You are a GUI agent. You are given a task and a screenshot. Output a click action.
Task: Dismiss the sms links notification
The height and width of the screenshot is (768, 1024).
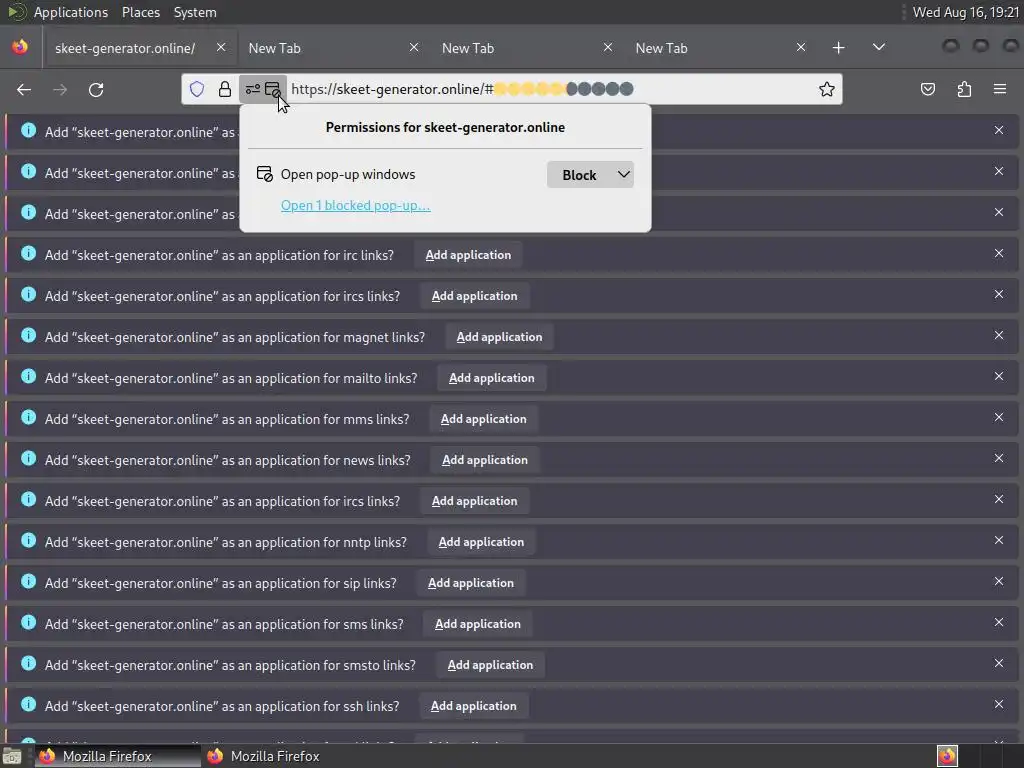999,622
